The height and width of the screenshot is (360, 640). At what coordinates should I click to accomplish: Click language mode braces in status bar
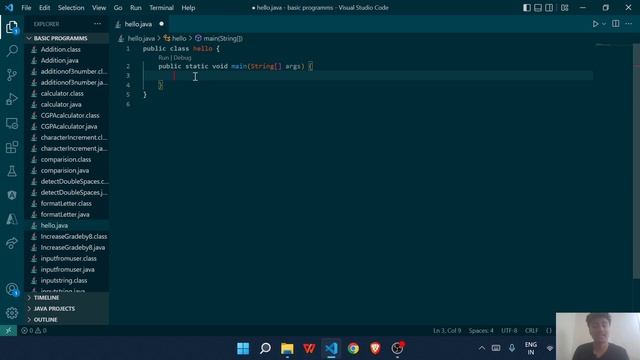pyautogui.click(x=549, y=331)
